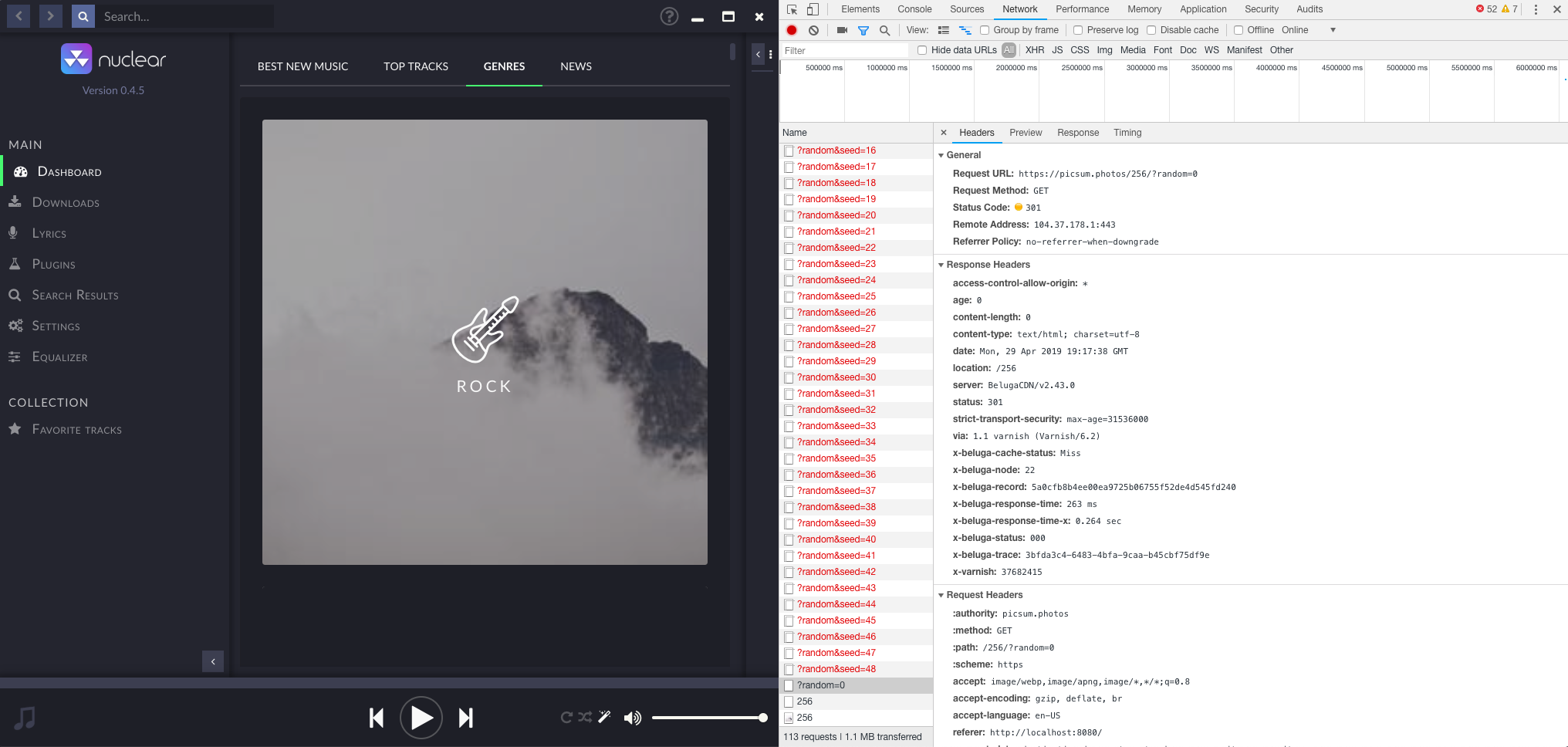
Task: Click the Play button
Action: (x=421, y=717)
